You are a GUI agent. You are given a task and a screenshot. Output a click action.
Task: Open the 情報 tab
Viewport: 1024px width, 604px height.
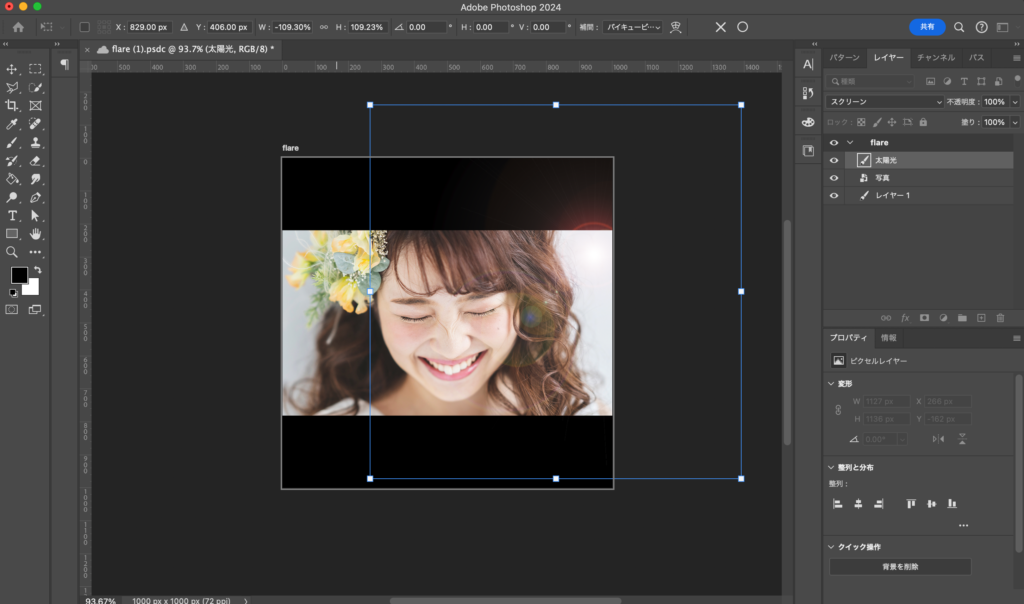tap(888, 338)
